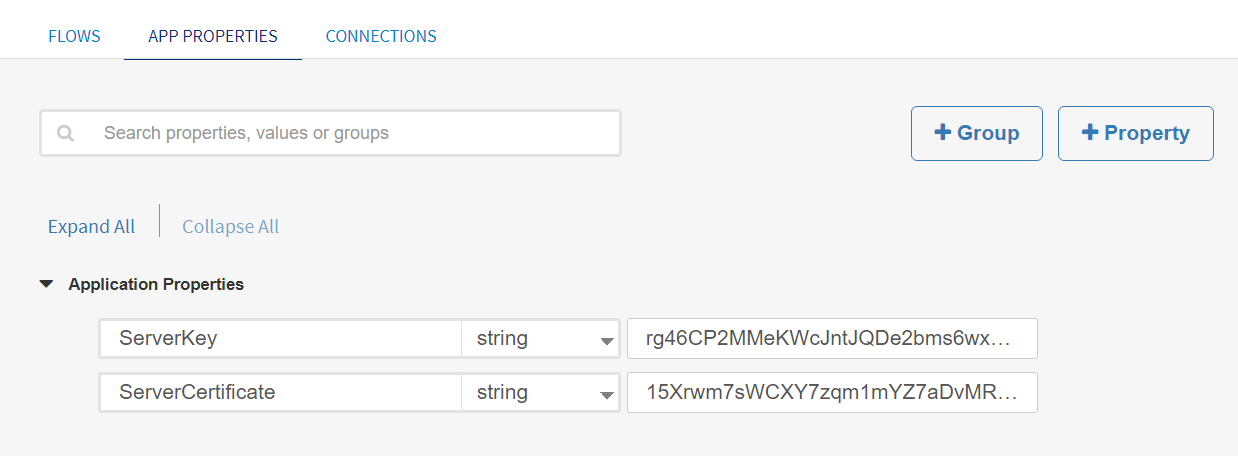Click the ServerCertificate type dropdown arrow
The image size is (1238, 456).
tap(606, 396)
